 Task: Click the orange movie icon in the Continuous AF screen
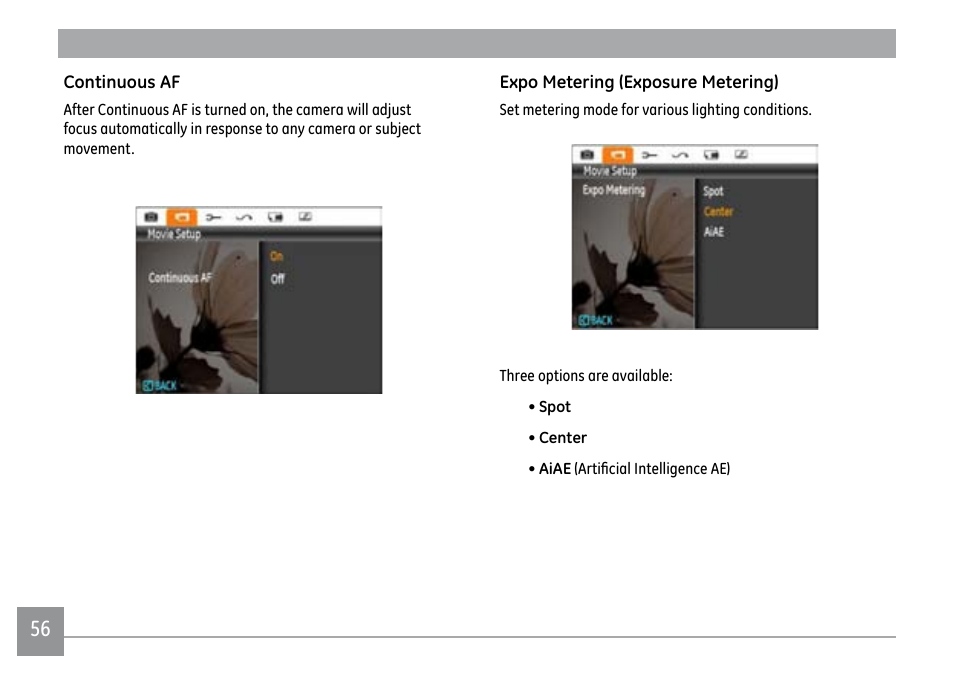point(182,217)
